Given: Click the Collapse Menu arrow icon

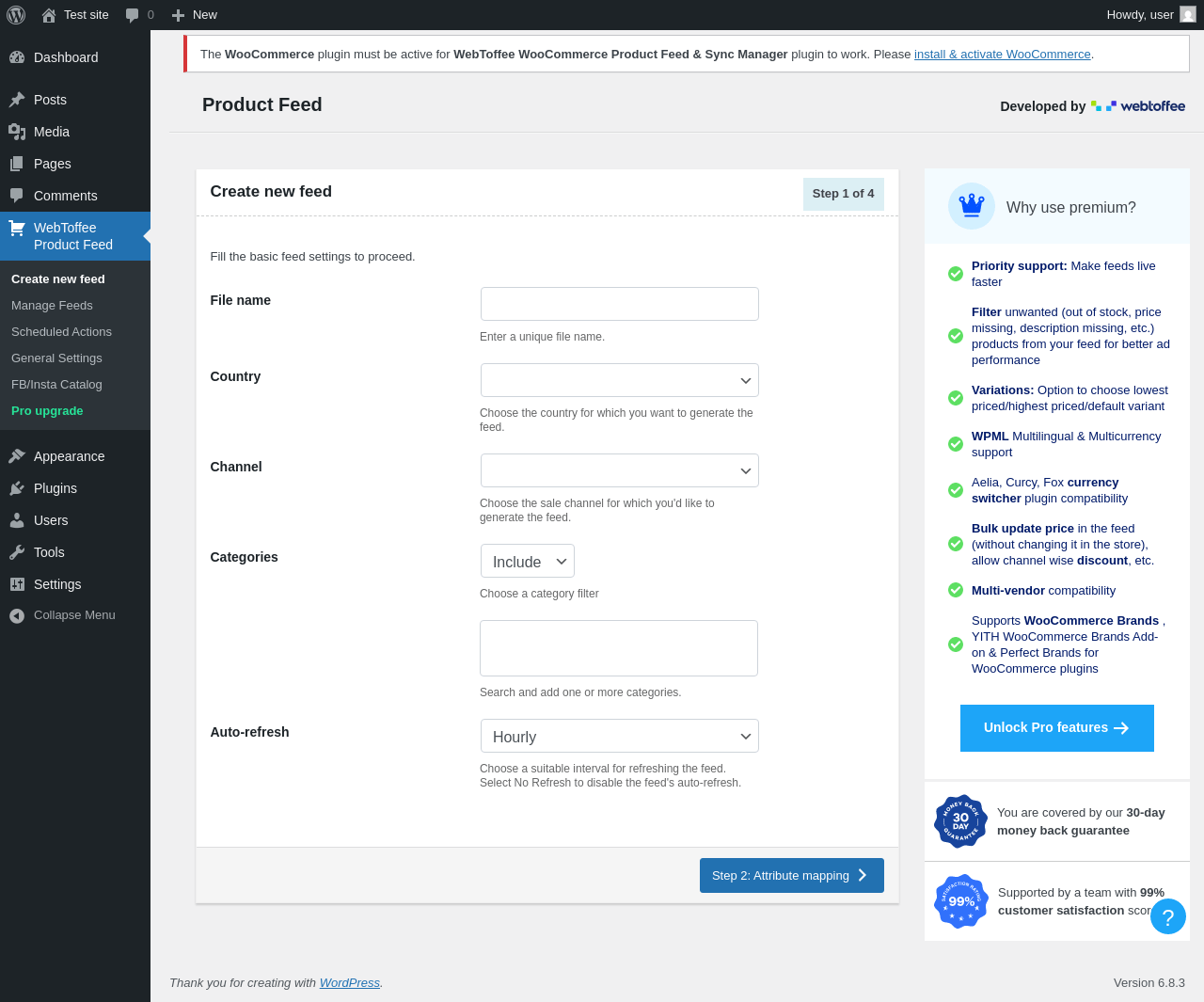Looking at the screenshot, I should tap(17, 615).
